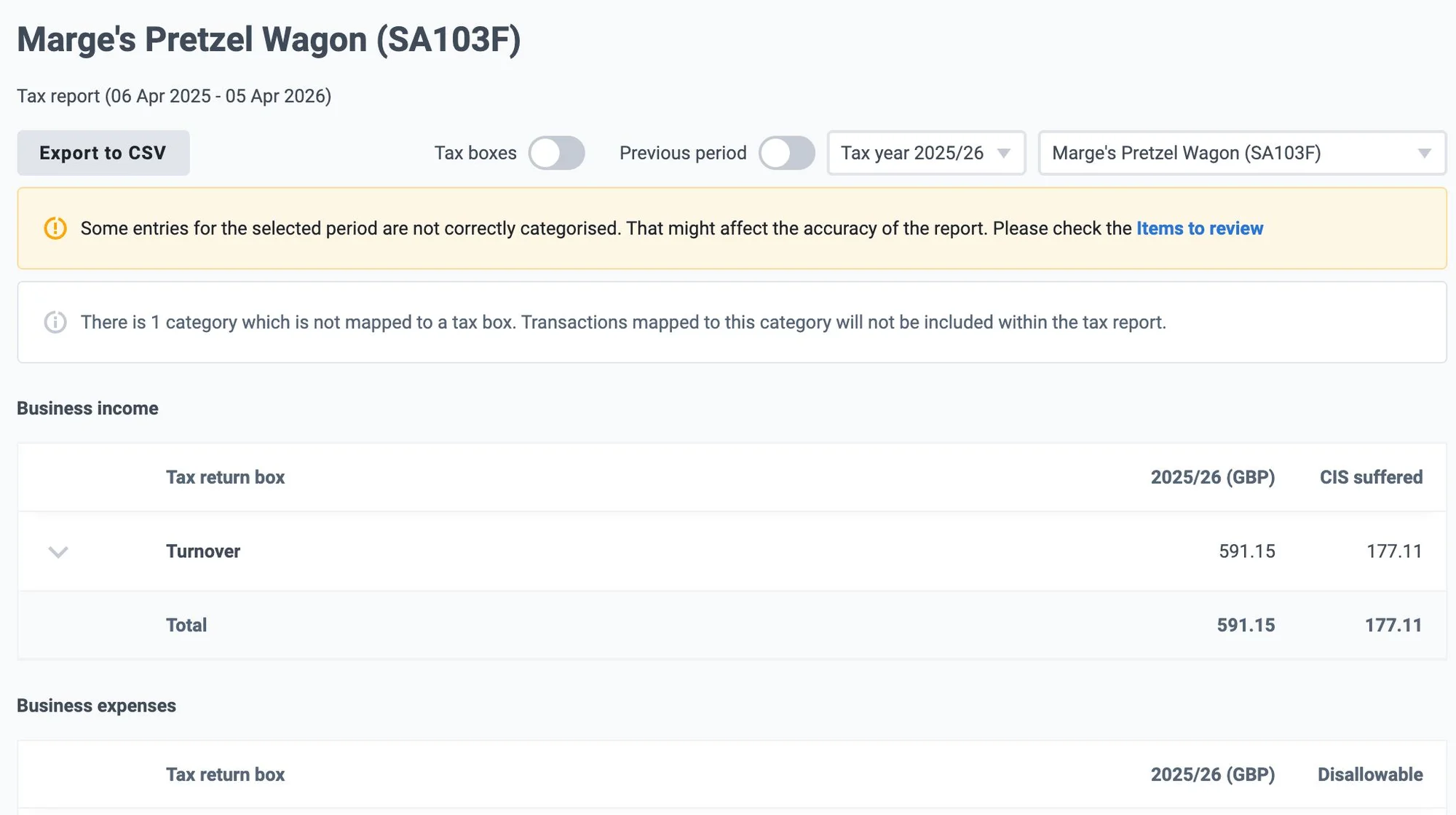1456x815 pixels.
Task: Click the Turnover CIS suffered value 177.11
Action: (x=1393, y=551)
